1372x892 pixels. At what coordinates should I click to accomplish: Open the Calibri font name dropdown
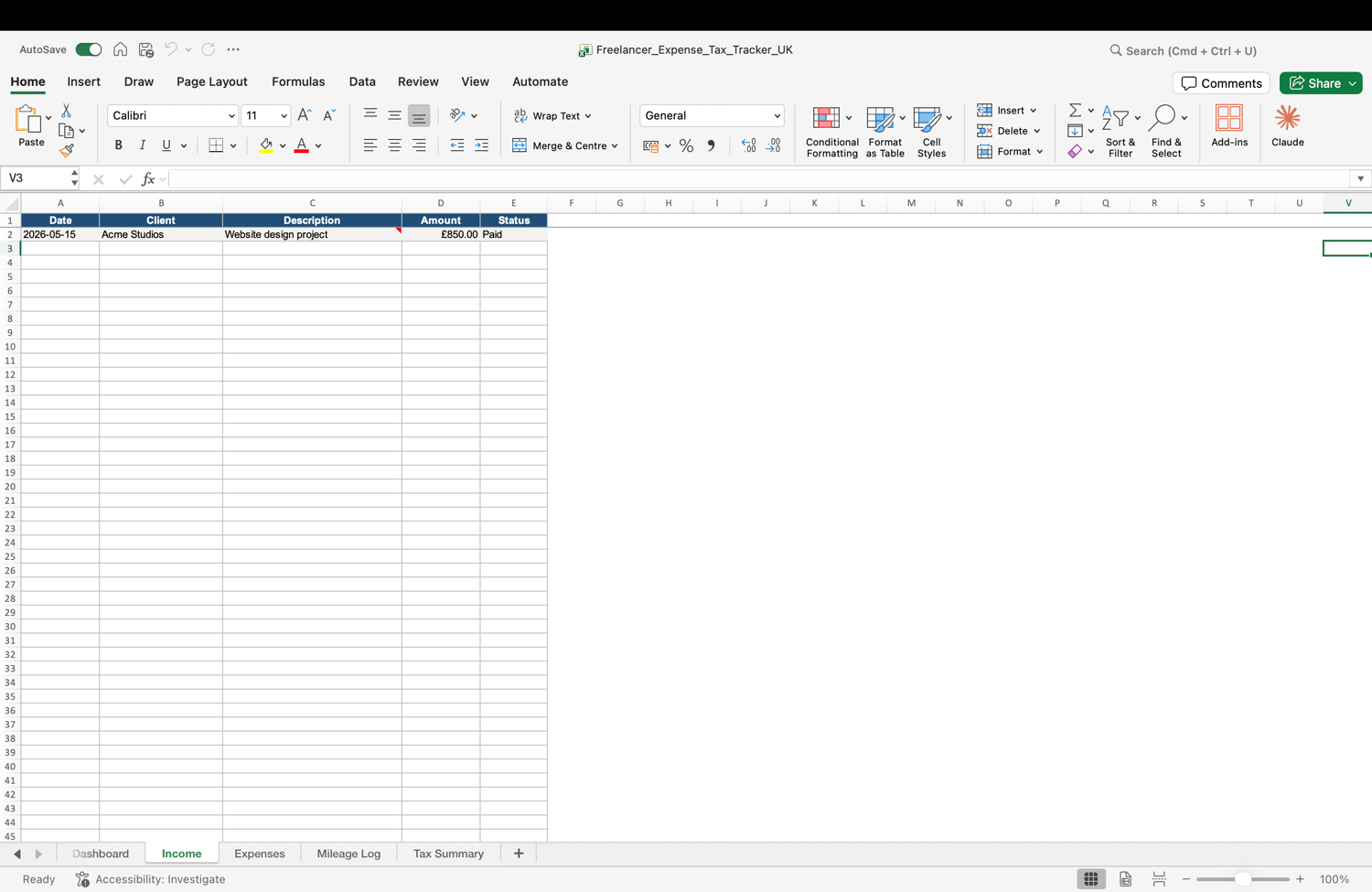tap(230, 116)
